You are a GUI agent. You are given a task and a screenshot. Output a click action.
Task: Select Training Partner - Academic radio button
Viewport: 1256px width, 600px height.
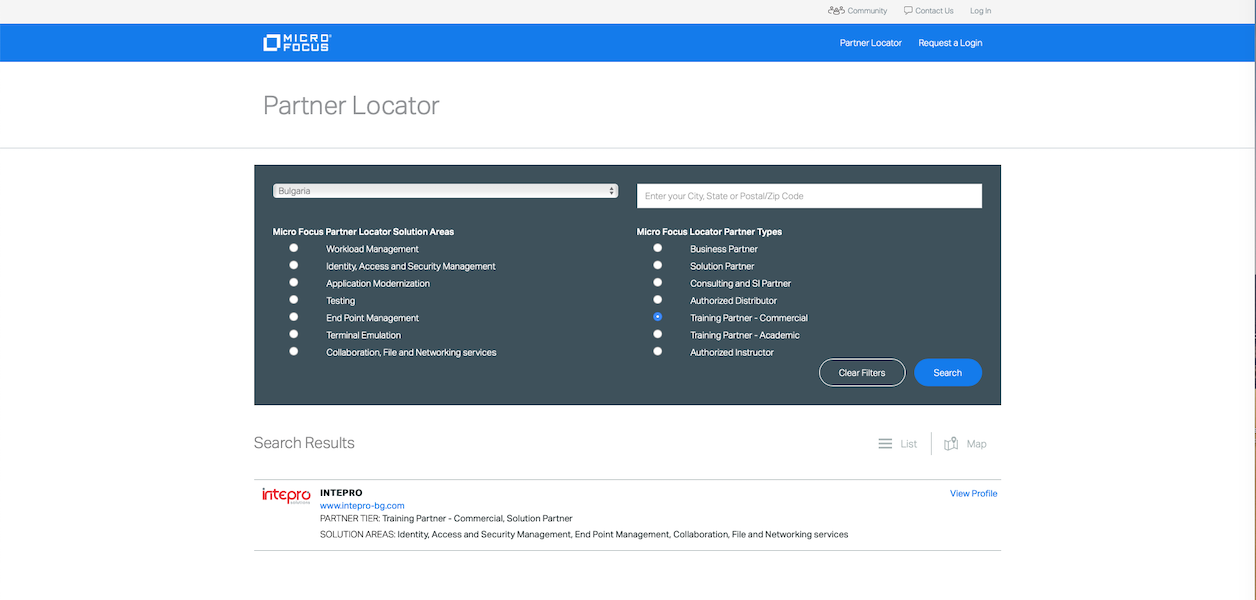click(x=657, y=334)
